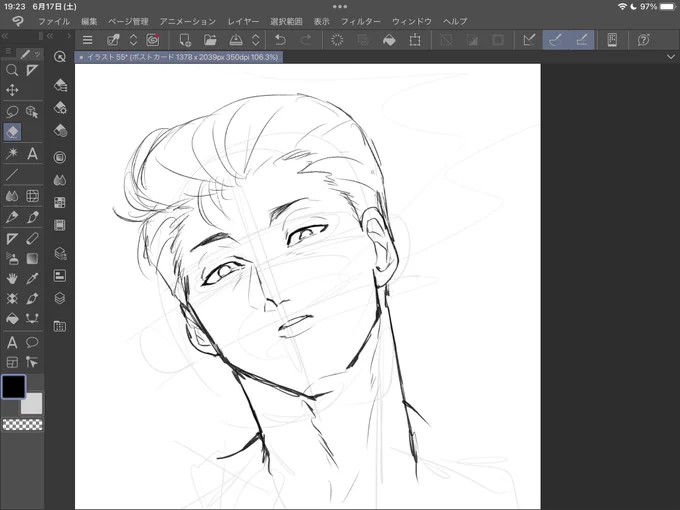Select the Balloon speech bubble tool
This screenshot has height=510, width=680.
click(32, 342)
